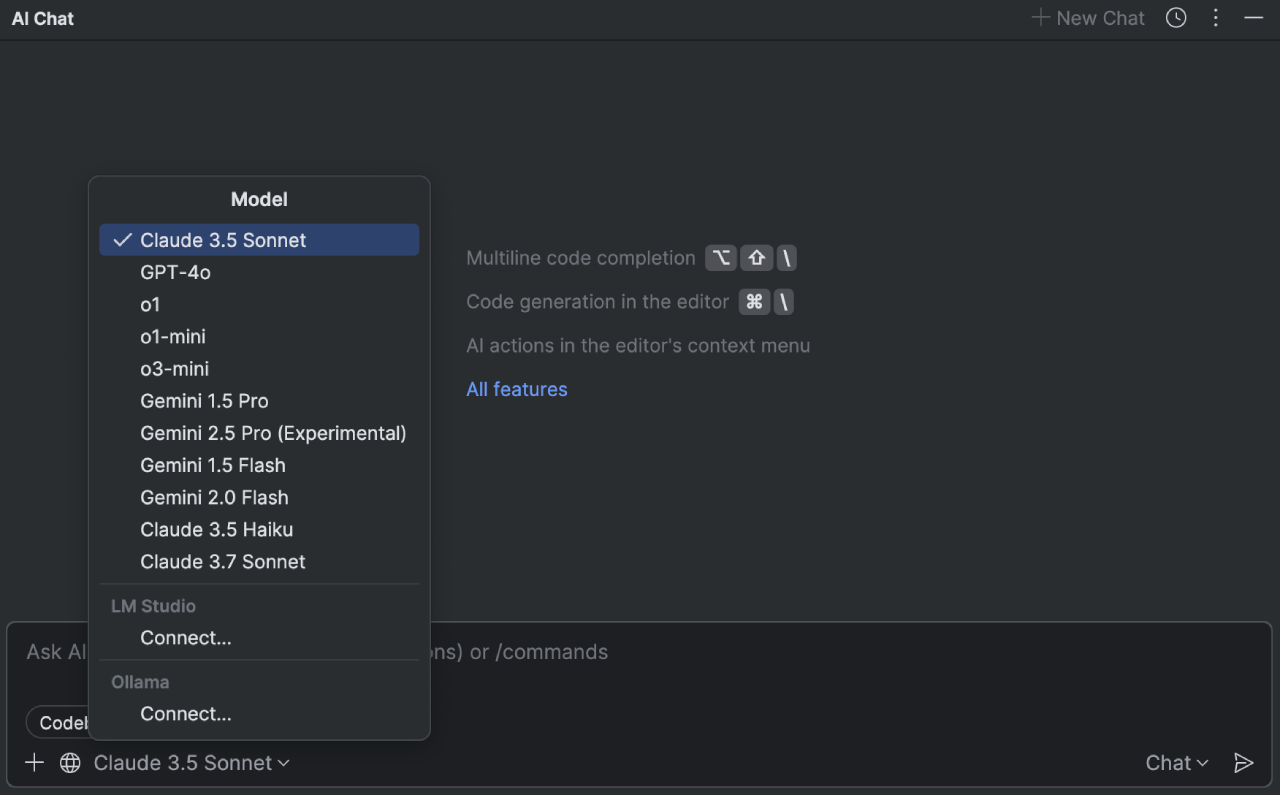Open chat history clock icon

[x=1176, y=18]
